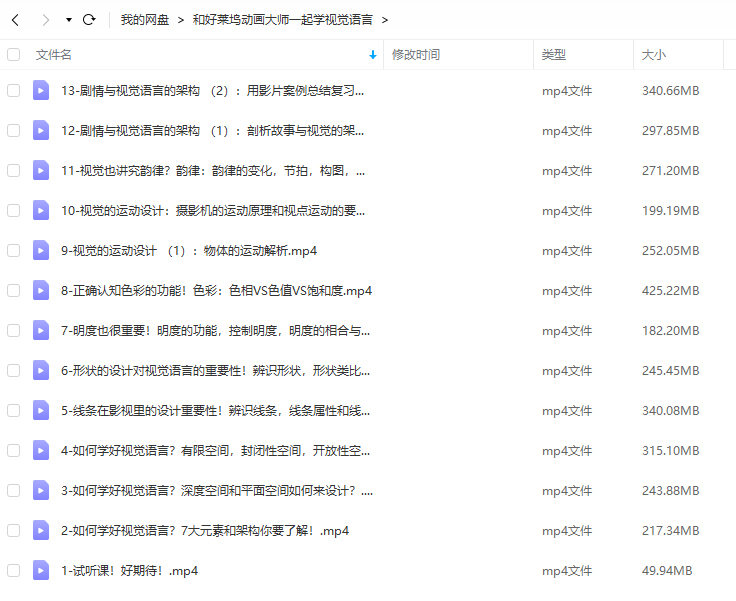Viewport: 736px width, 601px height.
Task: Click the 和好莱坞动画大师一起学视觉语言 breadcrumb folder
Action: [284, 19]
